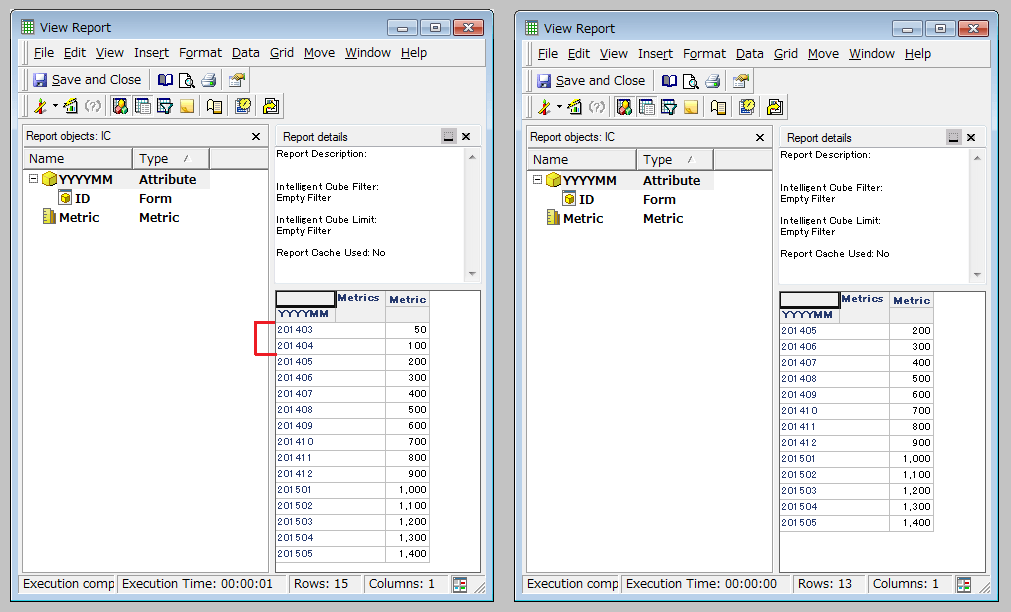Toggle Report Objects pane button in left window
The image size is (1011, 612).
pyautogui.click(x=120, y=106)
